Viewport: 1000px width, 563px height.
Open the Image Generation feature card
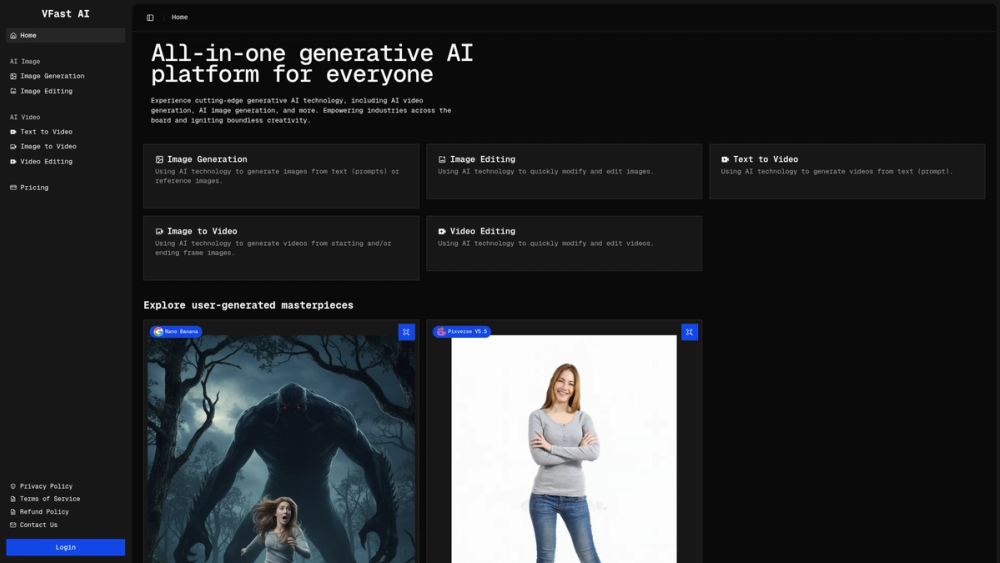point(281,176)
